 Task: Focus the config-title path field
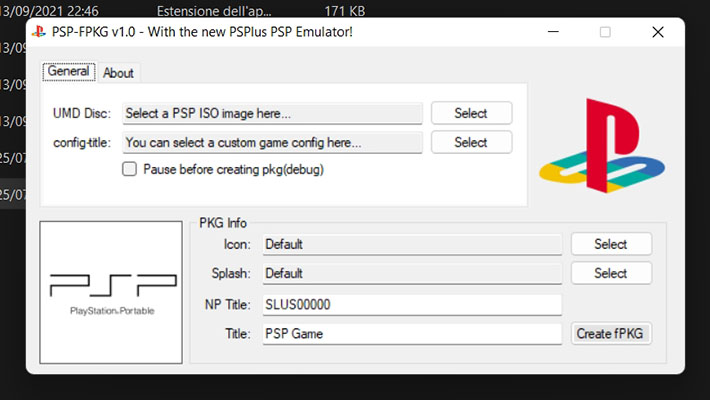(272, 143)
